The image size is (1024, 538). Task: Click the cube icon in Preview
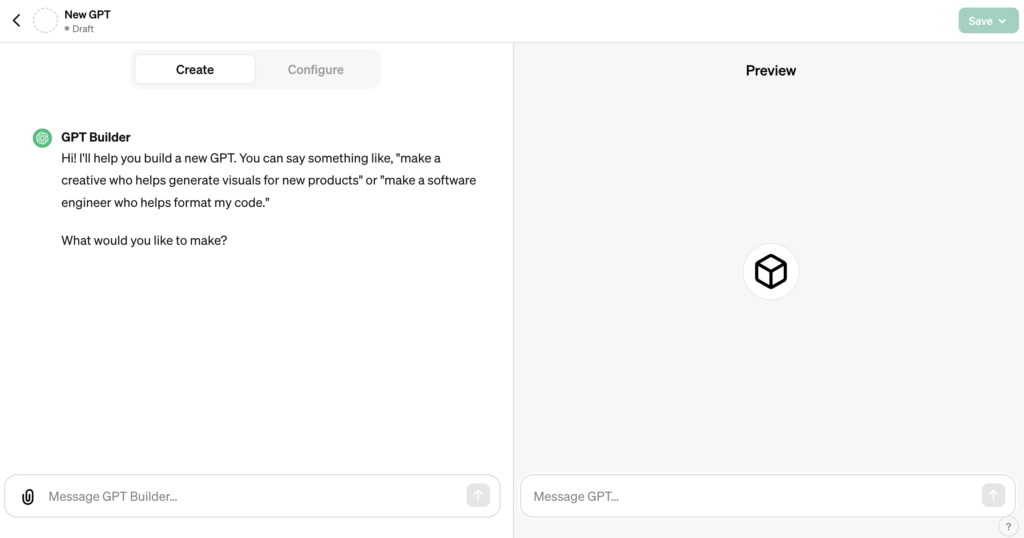tap(771, 272)
